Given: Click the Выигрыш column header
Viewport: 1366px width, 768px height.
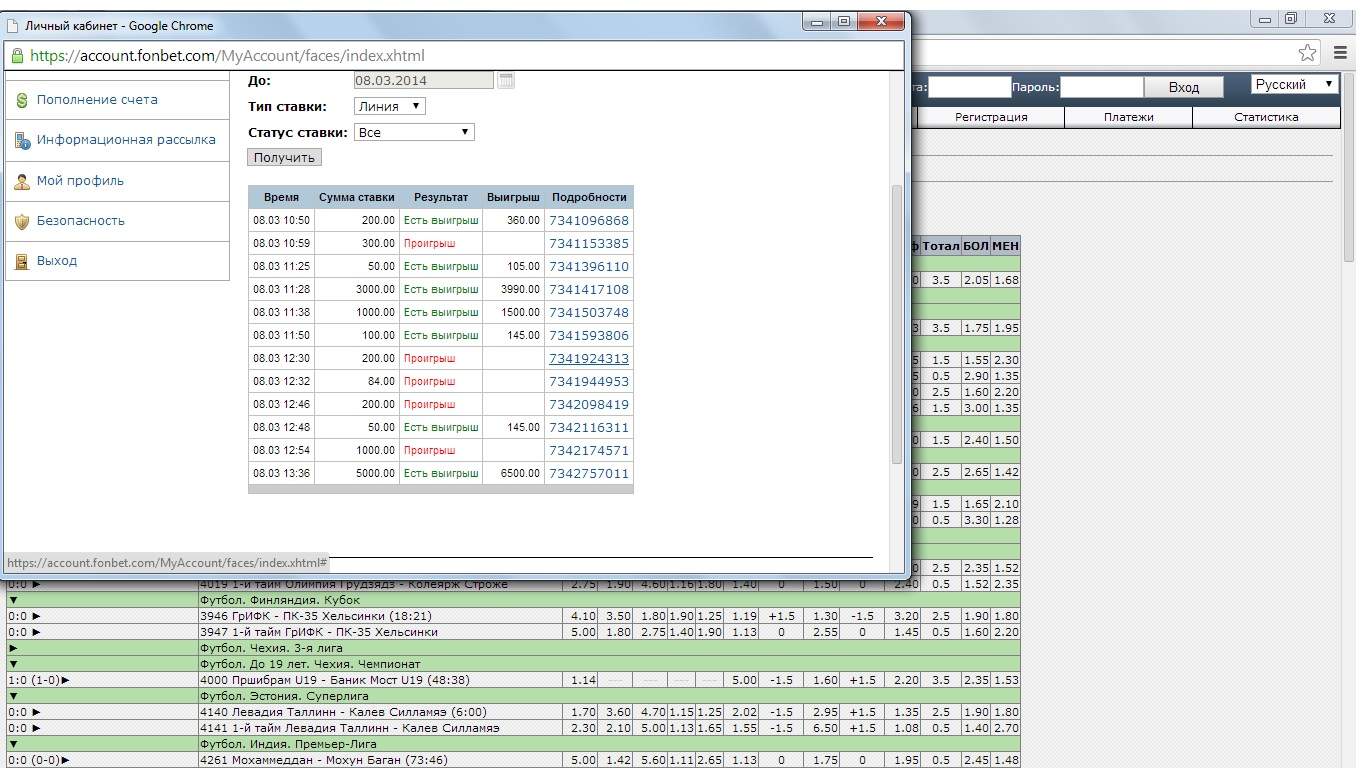Looking at the screenshot, I should [513, 197].
